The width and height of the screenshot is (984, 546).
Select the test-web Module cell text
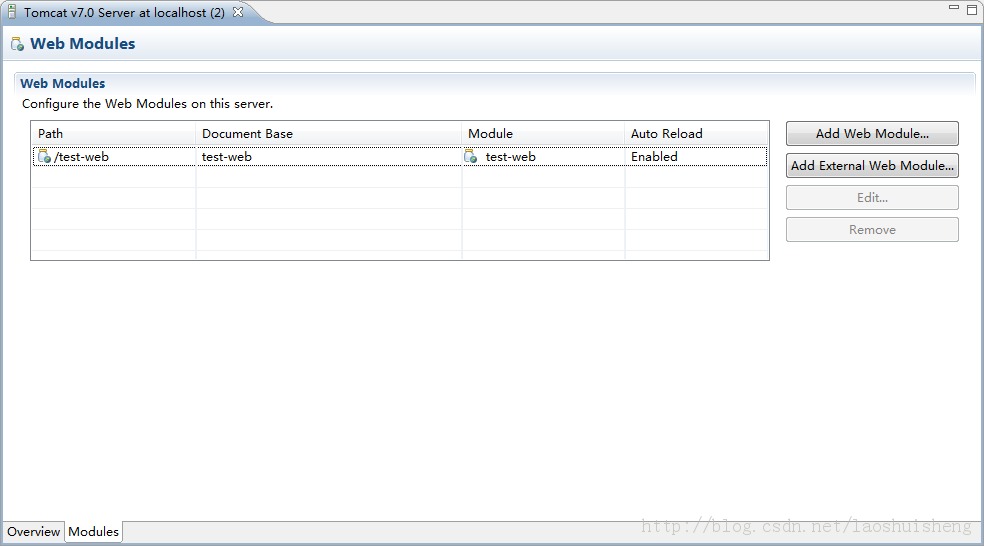point(511,156)
